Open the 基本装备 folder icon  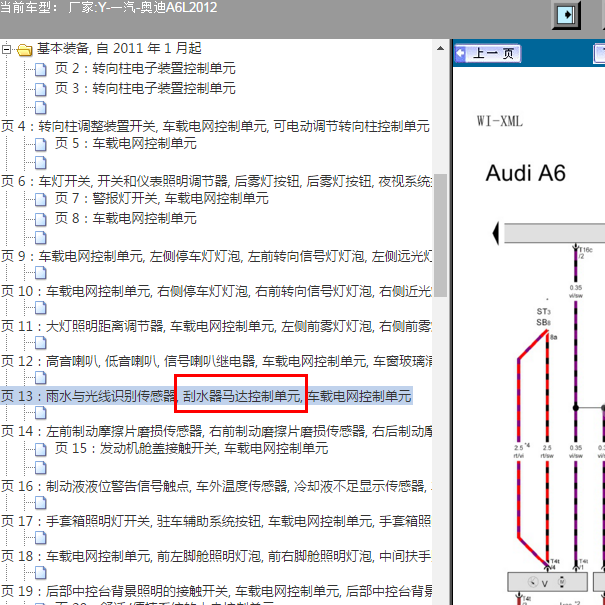coord(25,50)
